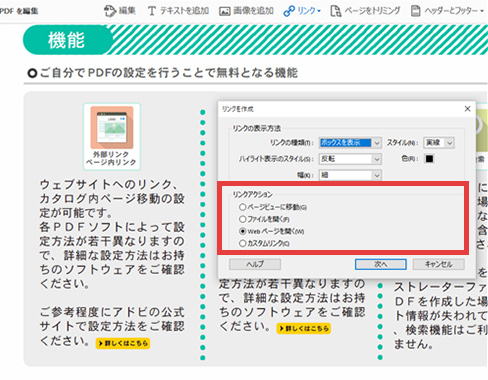Click the キャンセル button

coord(439,264)
